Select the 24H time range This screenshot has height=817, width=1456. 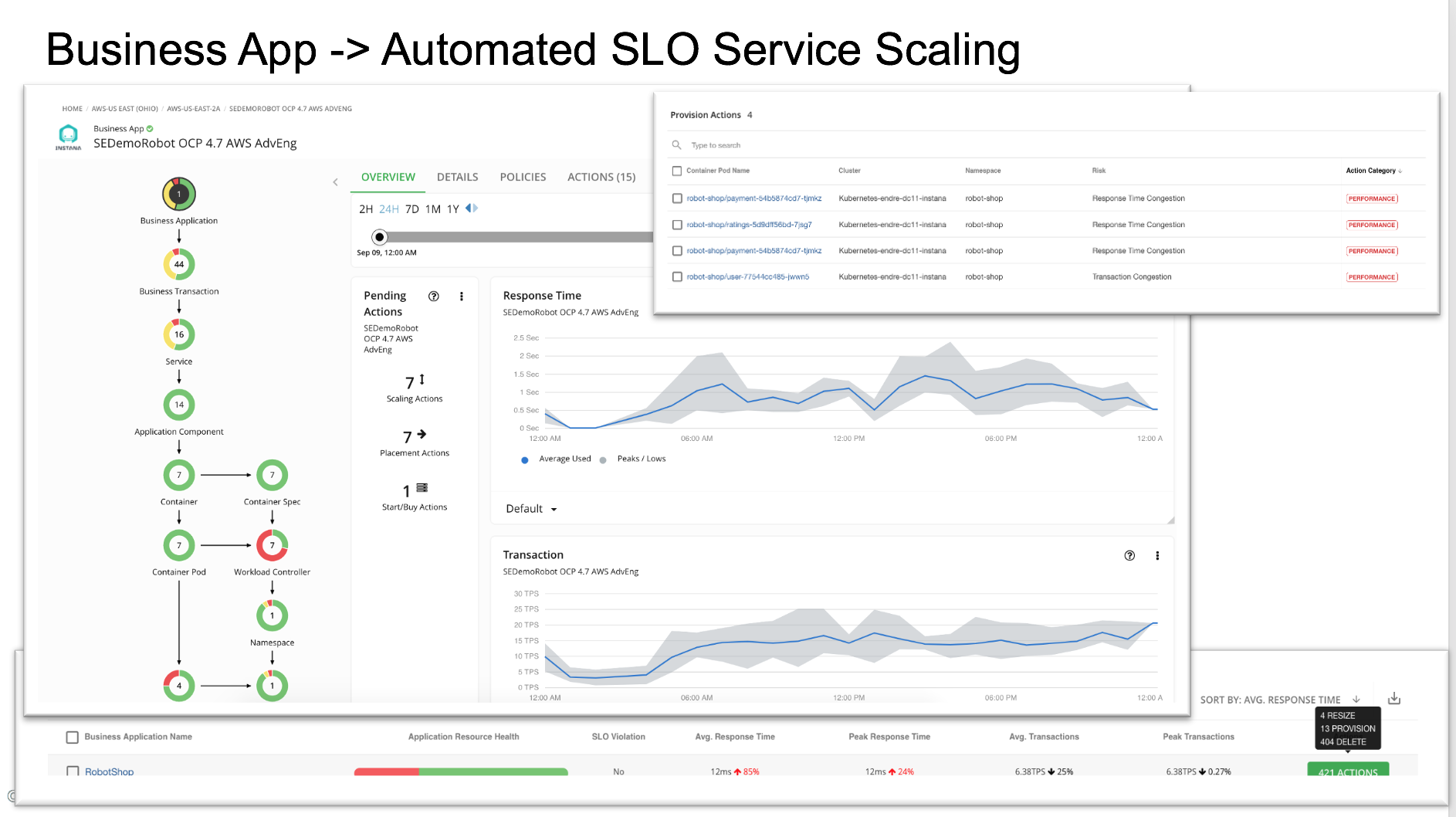389,208
